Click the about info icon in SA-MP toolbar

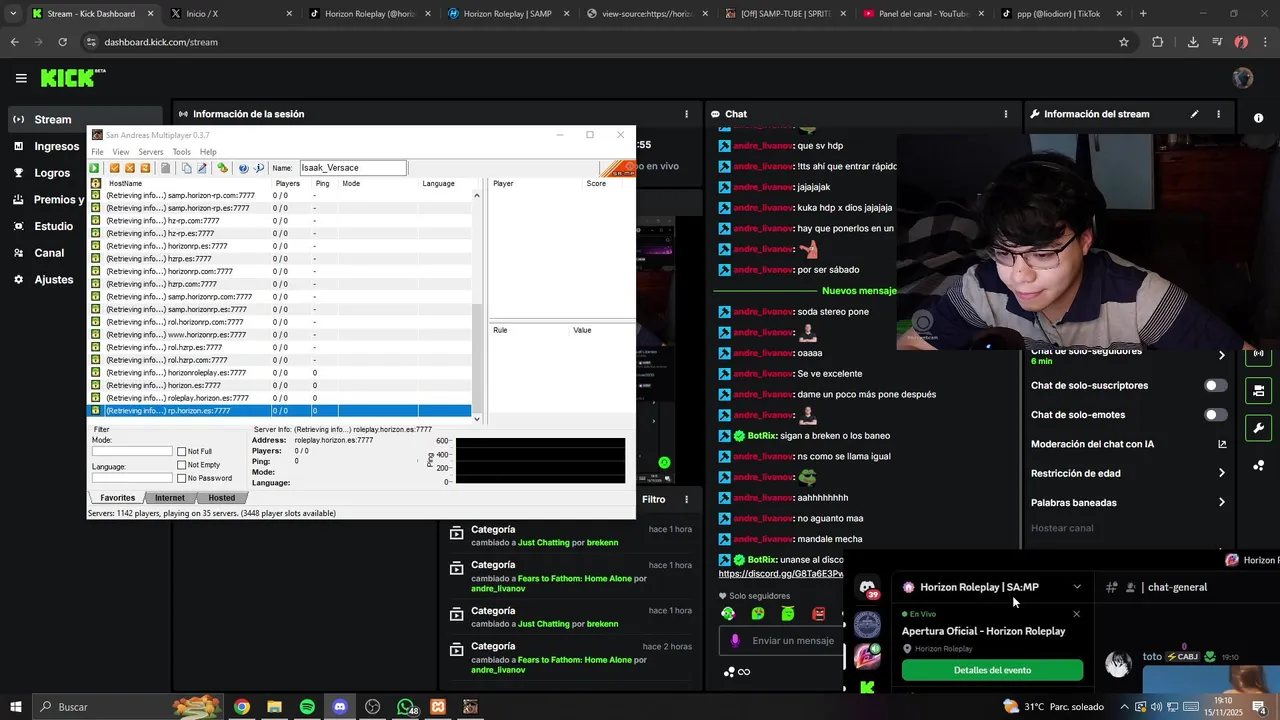[x=258, y=168]
